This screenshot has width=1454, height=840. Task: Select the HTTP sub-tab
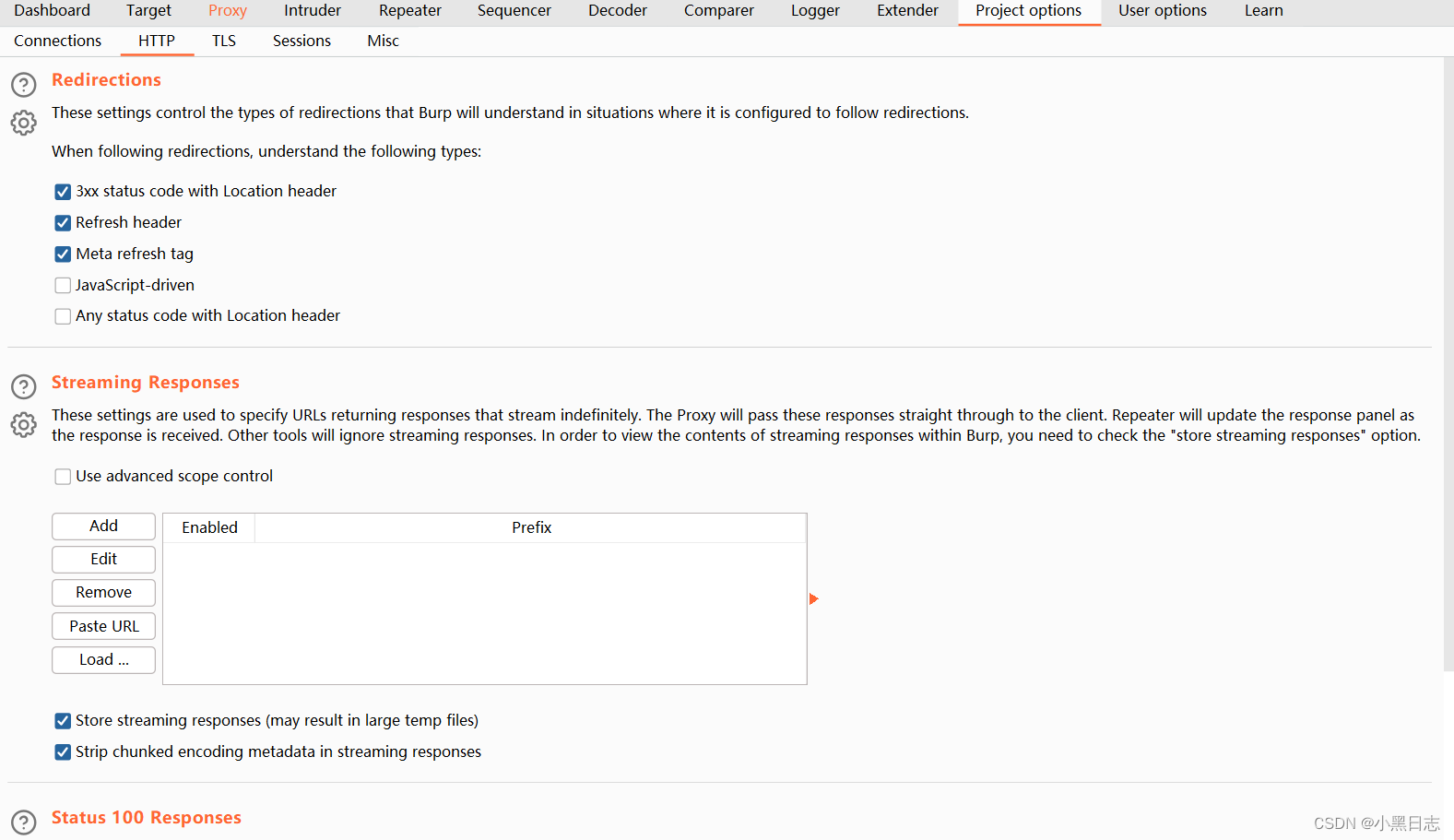click(157, 41)
